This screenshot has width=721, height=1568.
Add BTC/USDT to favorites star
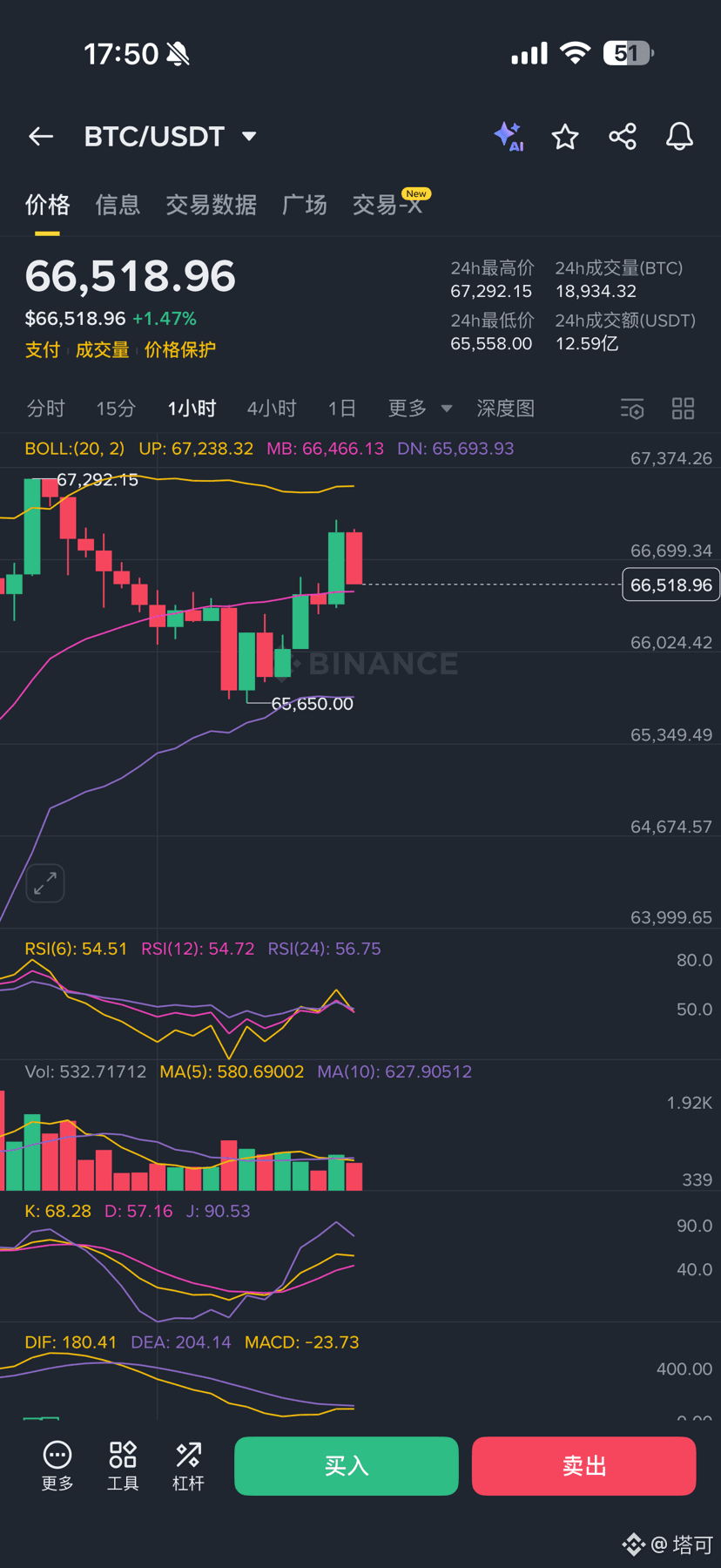click(565, 137)
